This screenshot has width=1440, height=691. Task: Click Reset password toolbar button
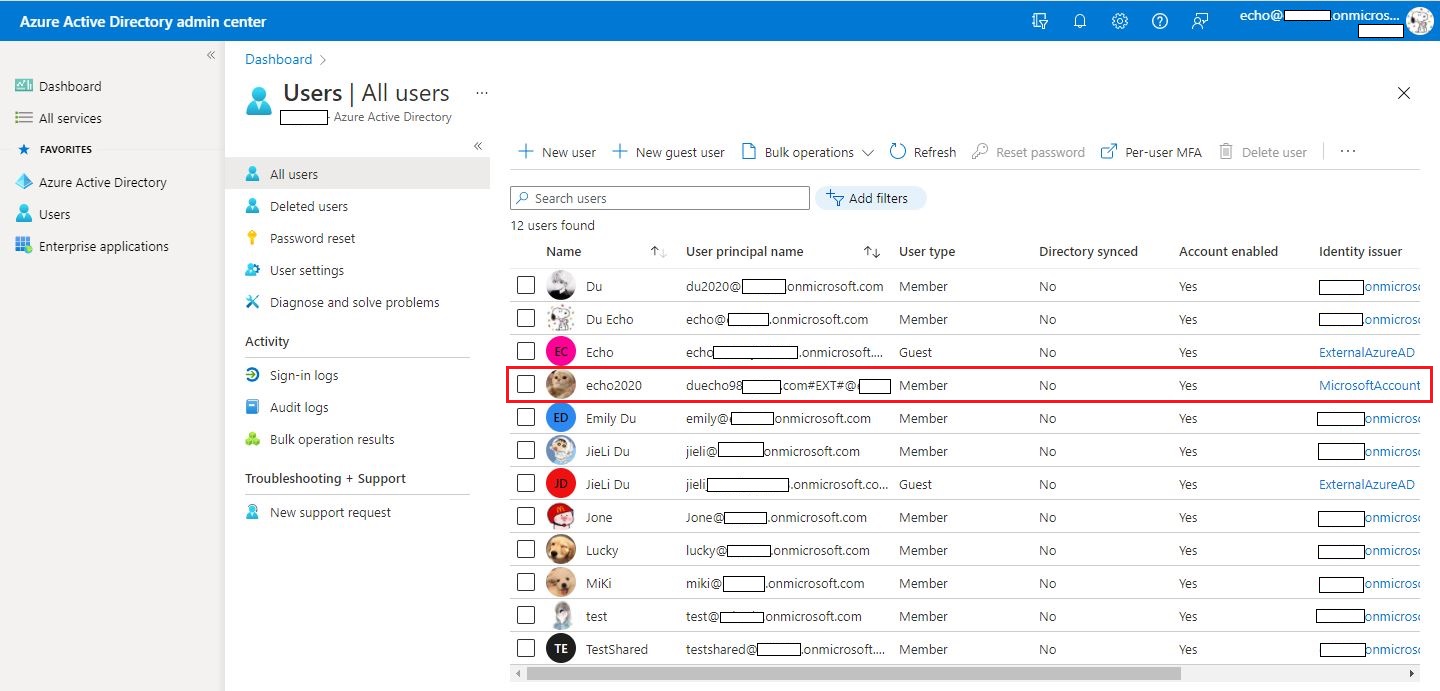pos(1028,152)
